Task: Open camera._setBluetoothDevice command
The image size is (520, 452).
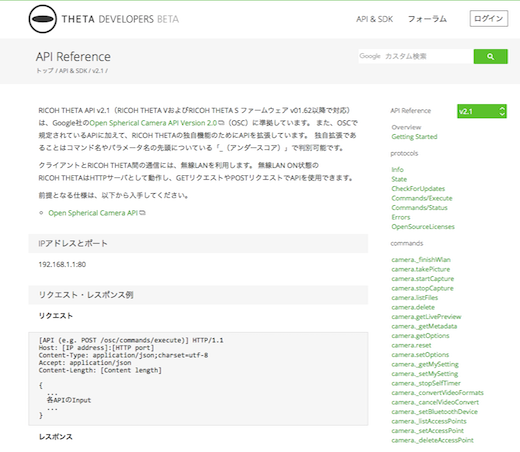Action: coord(434,412)
